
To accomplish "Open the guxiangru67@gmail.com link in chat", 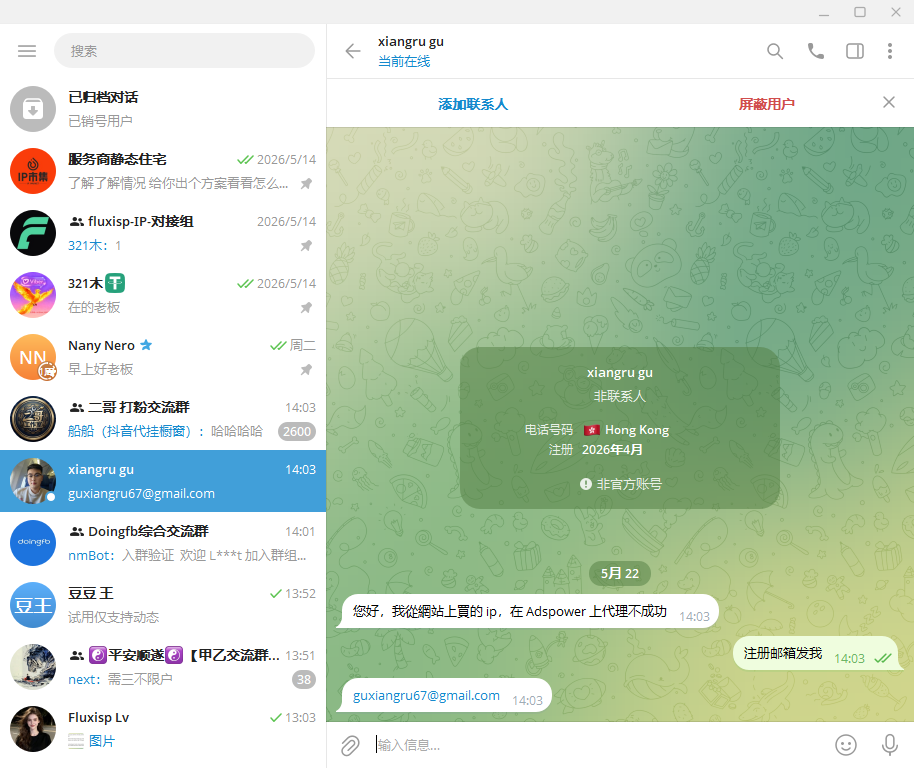I will point(426,695).
